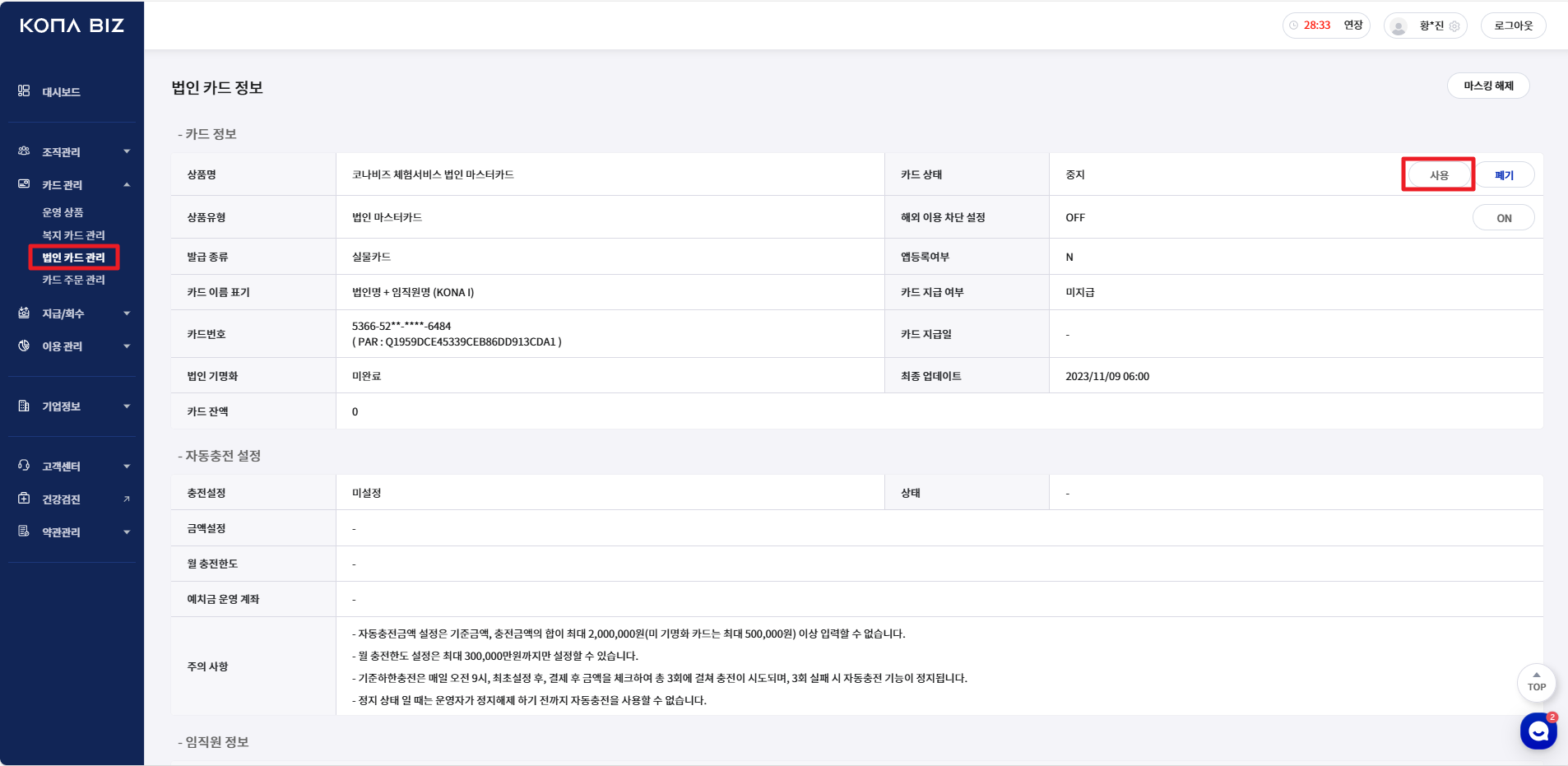This screenshot has height=766, width=1568.
Task: Expand the 조직관리 menu arrow
Action: [x=127, y=151]
